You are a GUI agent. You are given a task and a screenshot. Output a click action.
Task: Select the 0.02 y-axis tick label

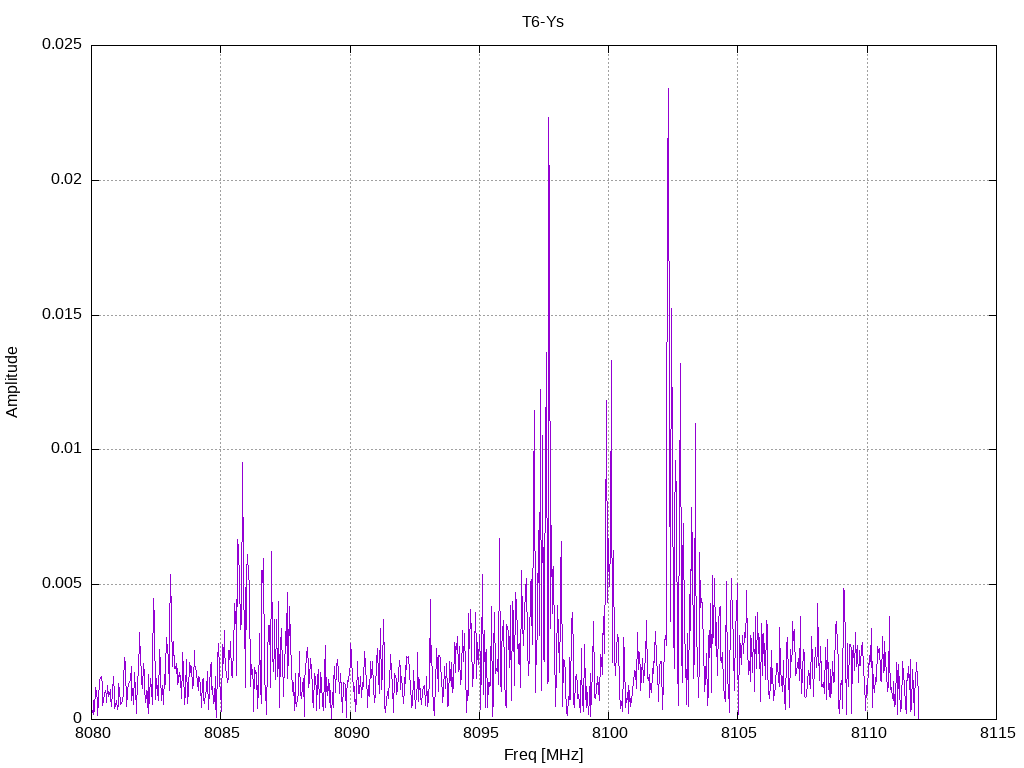66,180
